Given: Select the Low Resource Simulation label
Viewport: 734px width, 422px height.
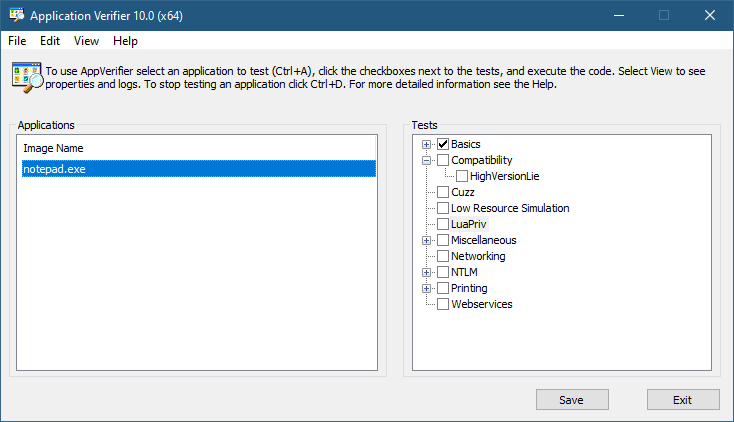Looking at the screenshot, I should click(510, 208).
